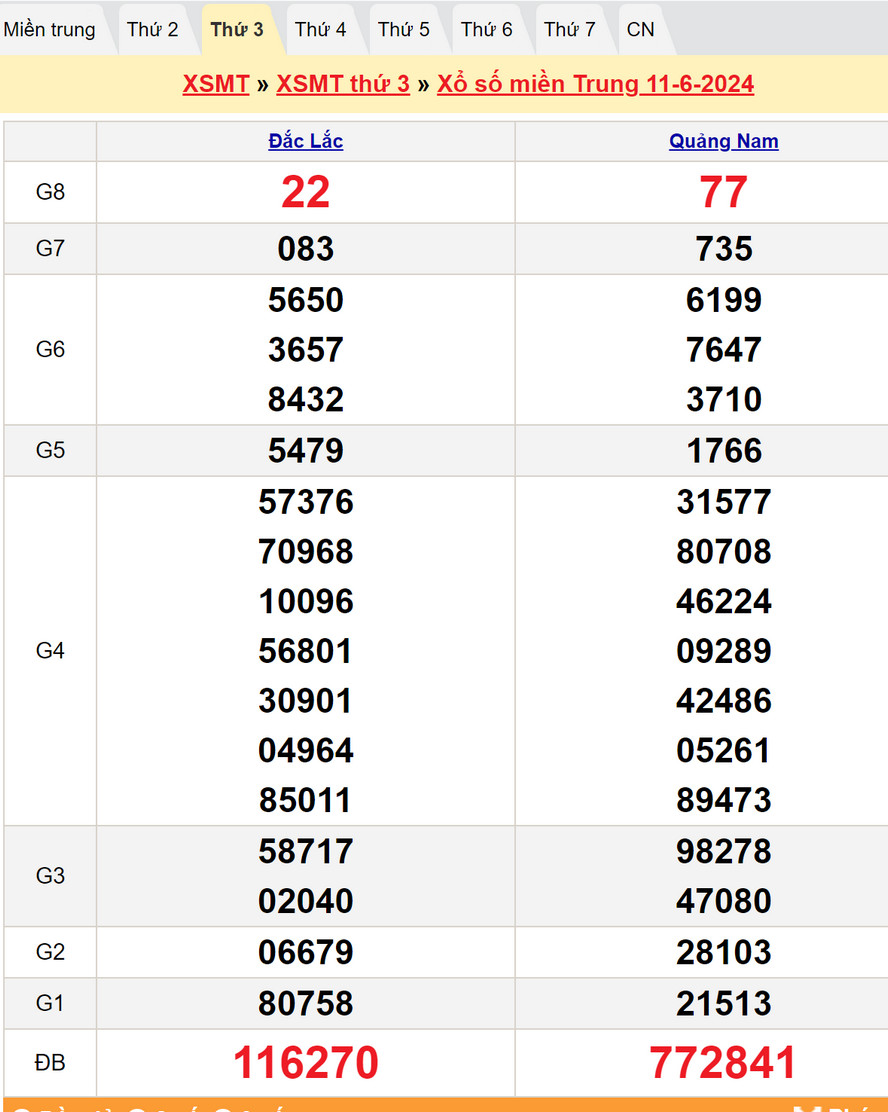Click Quảng Nam special prize number 772841
This screenshot has height=1112, width=888.
pos(724,1063)
